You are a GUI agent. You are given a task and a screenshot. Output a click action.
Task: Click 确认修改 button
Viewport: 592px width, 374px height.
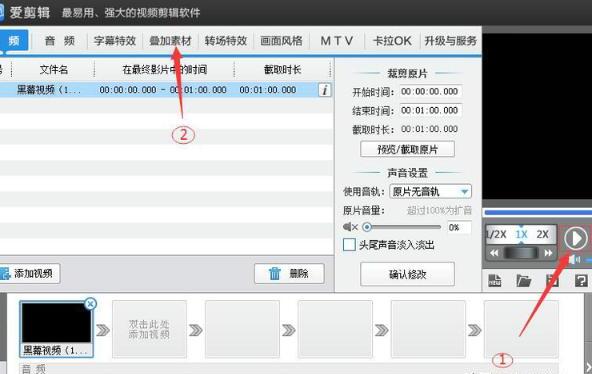pos(407,274)
